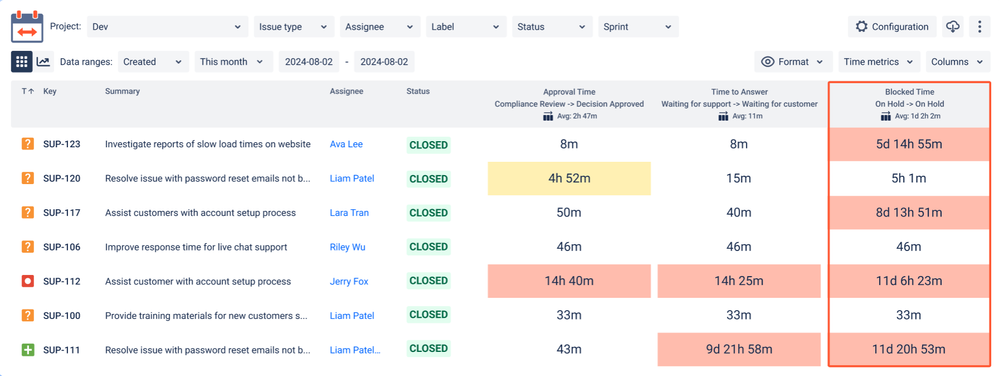Click the Blocked Time column average icon
Image resolution: width=999 pixels, height=376 pixels.
click(x=885, y=117)
